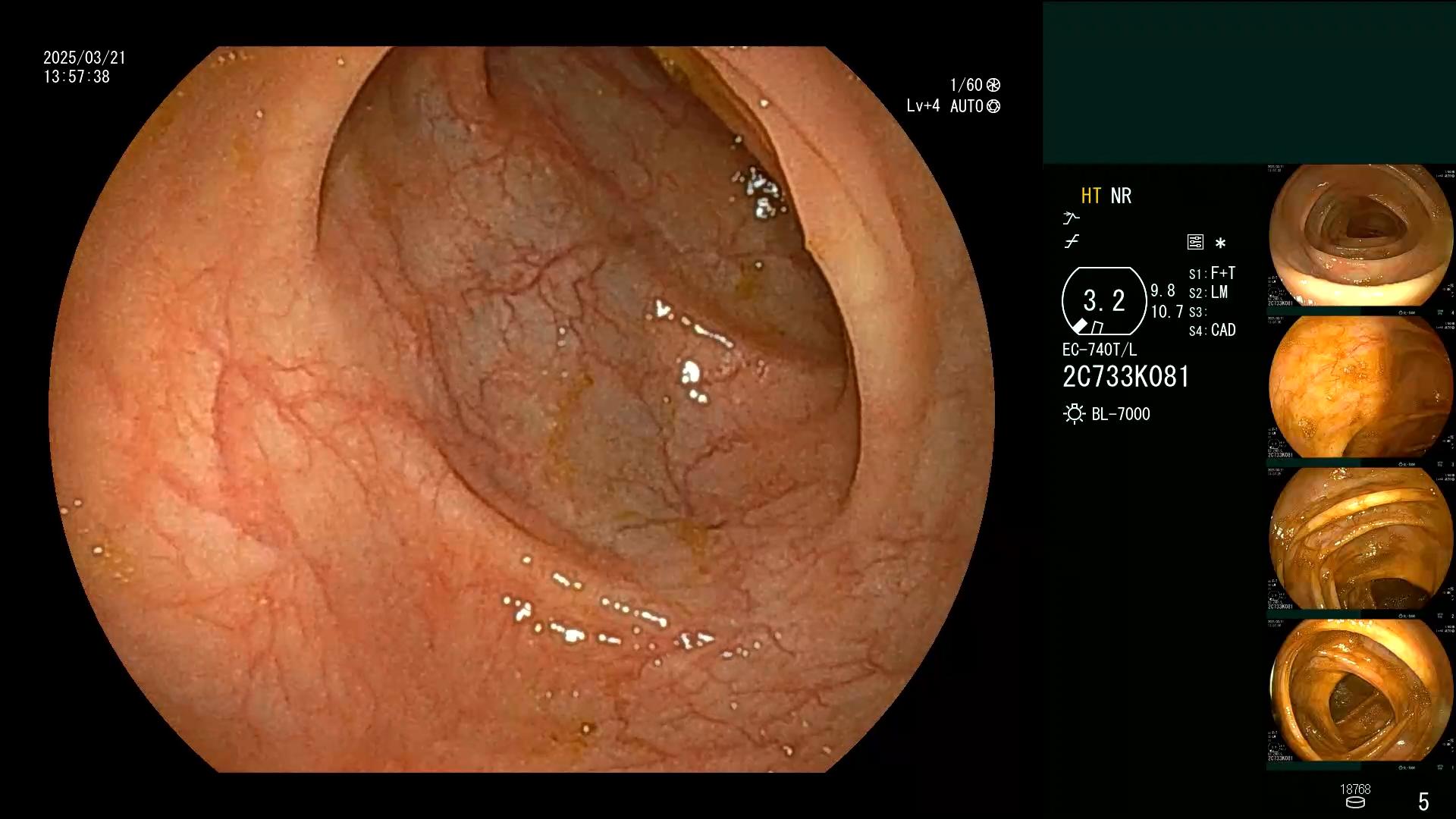
Task: Click the 9.8 diameter value
Action: 1163,290
